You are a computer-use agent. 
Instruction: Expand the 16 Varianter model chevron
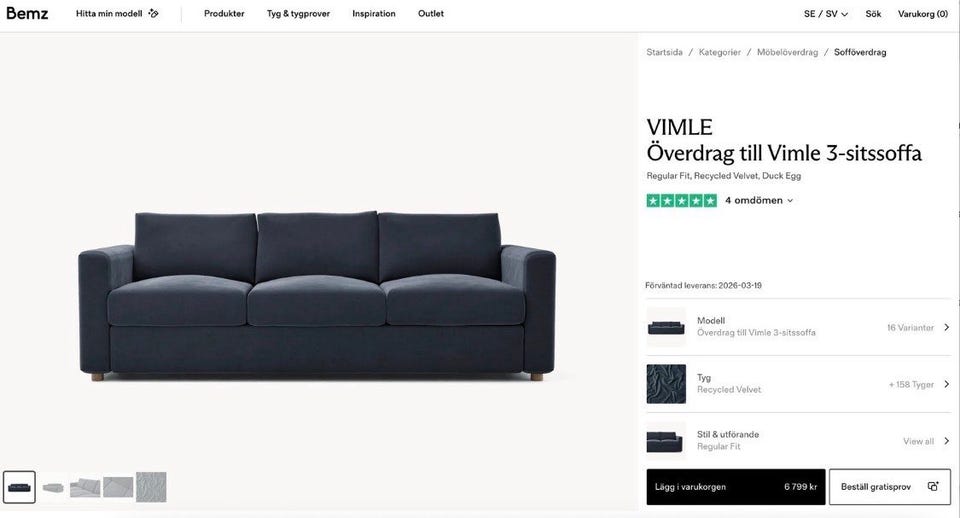(x=947, y=328)
